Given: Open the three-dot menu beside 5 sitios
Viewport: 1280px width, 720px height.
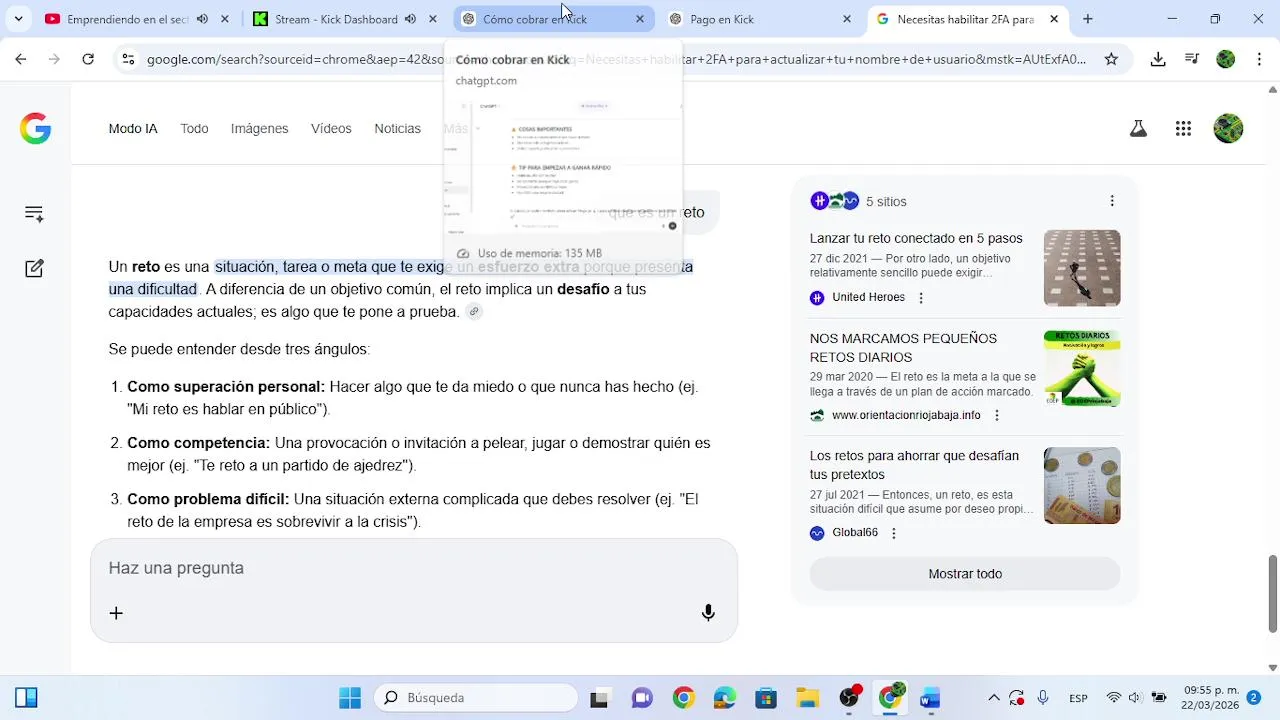Looking at the screenshot, I should (1112, 201).
